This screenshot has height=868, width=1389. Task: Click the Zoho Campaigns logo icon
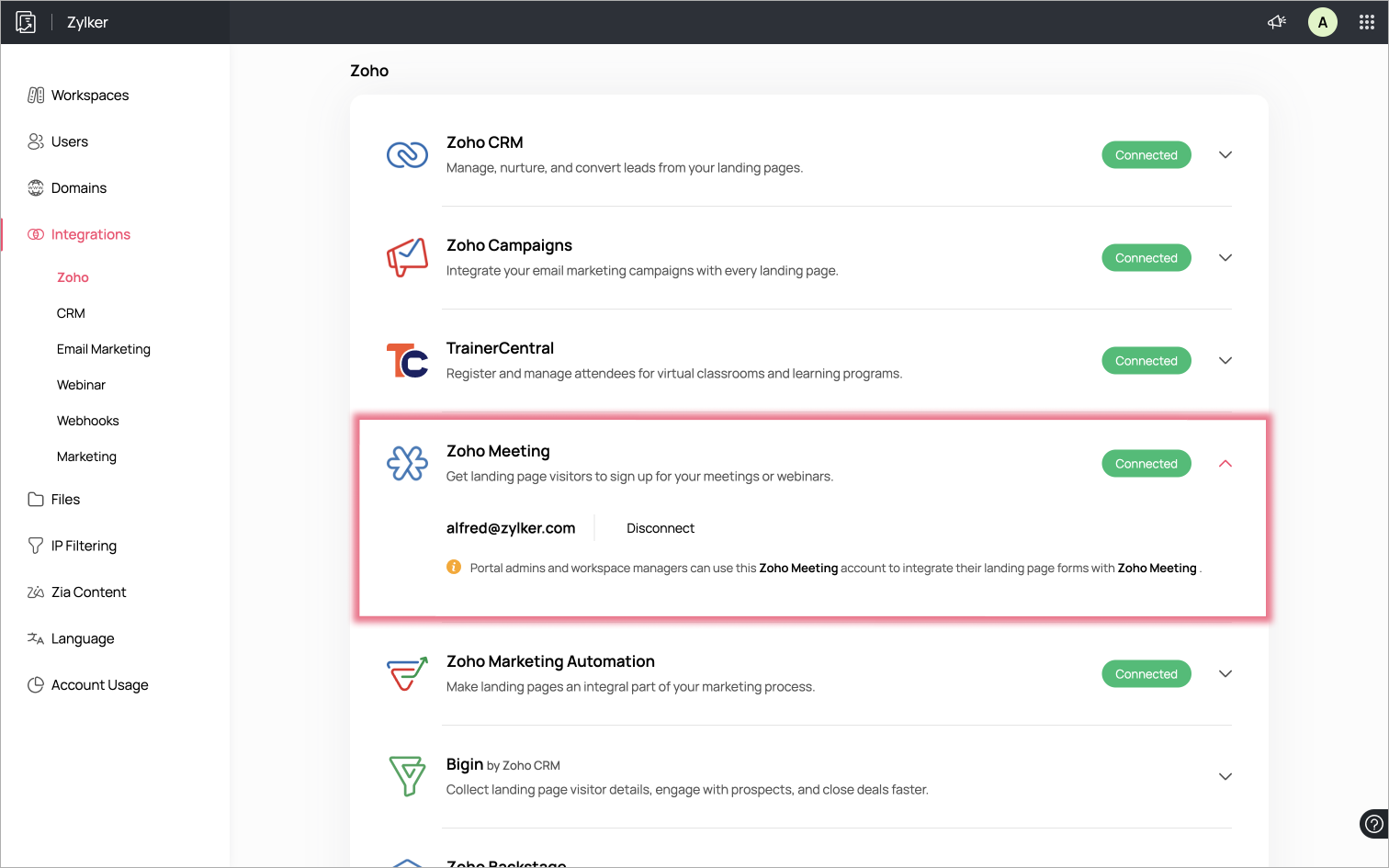point(407,257)
